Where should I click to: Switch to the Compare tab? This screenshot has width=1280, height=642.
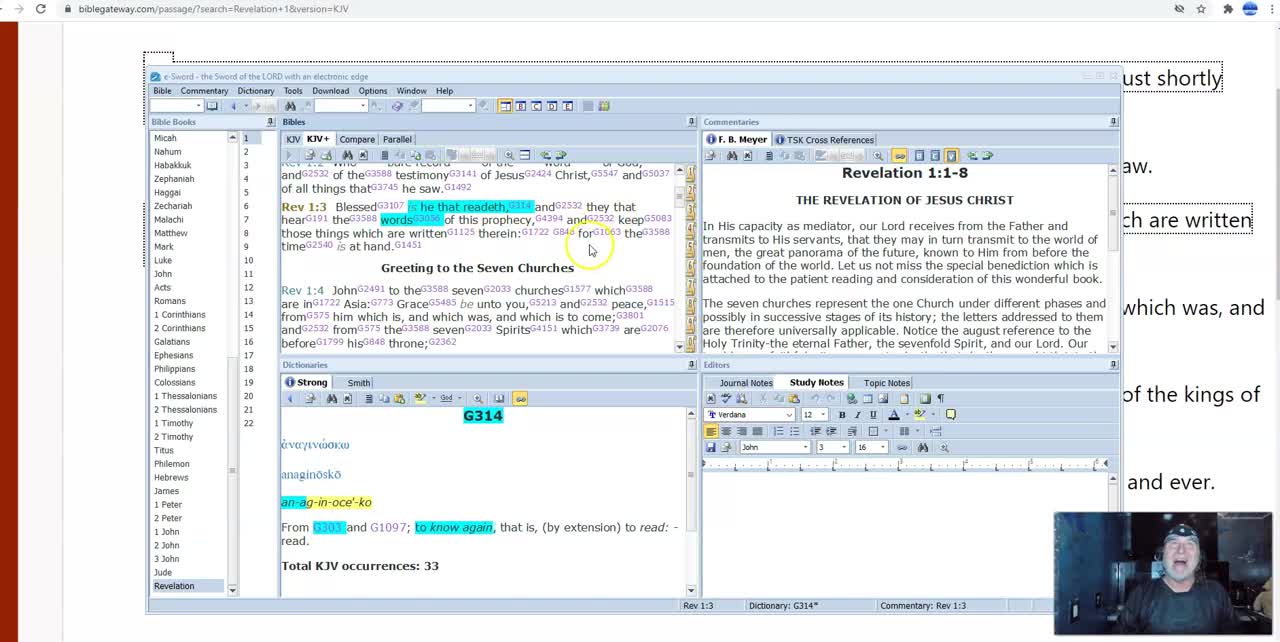click(357, 139)
